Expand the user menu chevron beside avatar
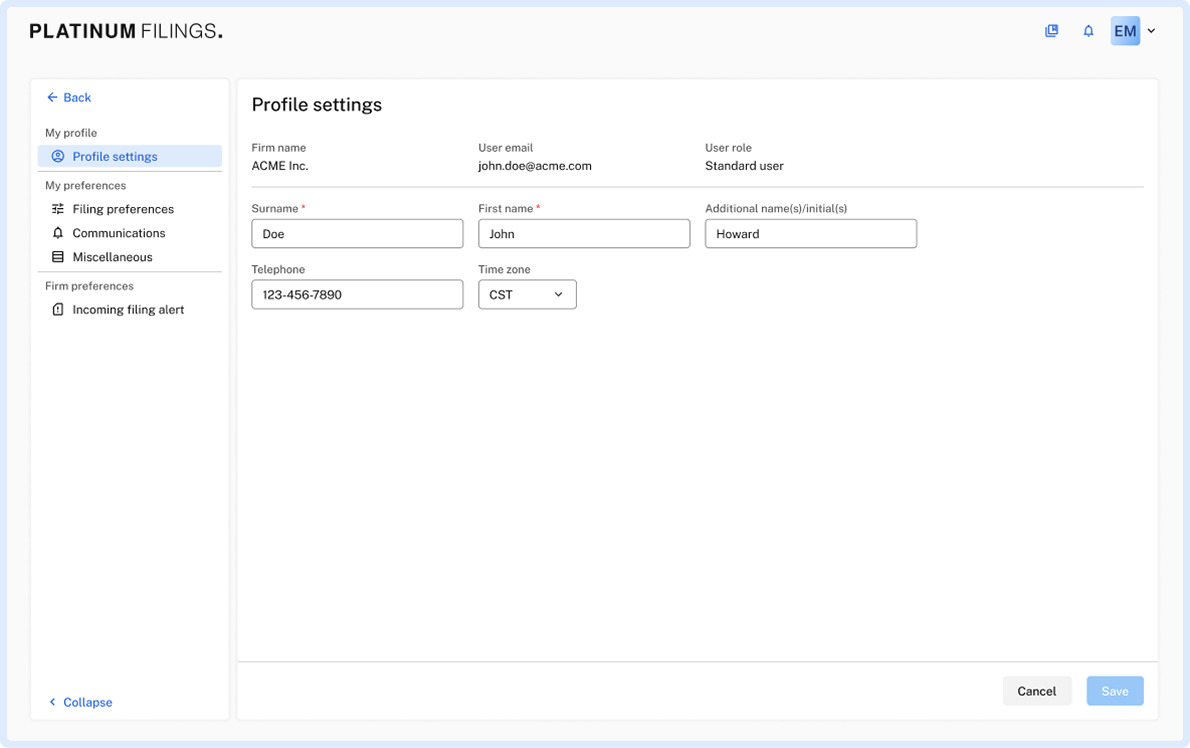This screenshot has height=748, width=1190. point(1151,31)
